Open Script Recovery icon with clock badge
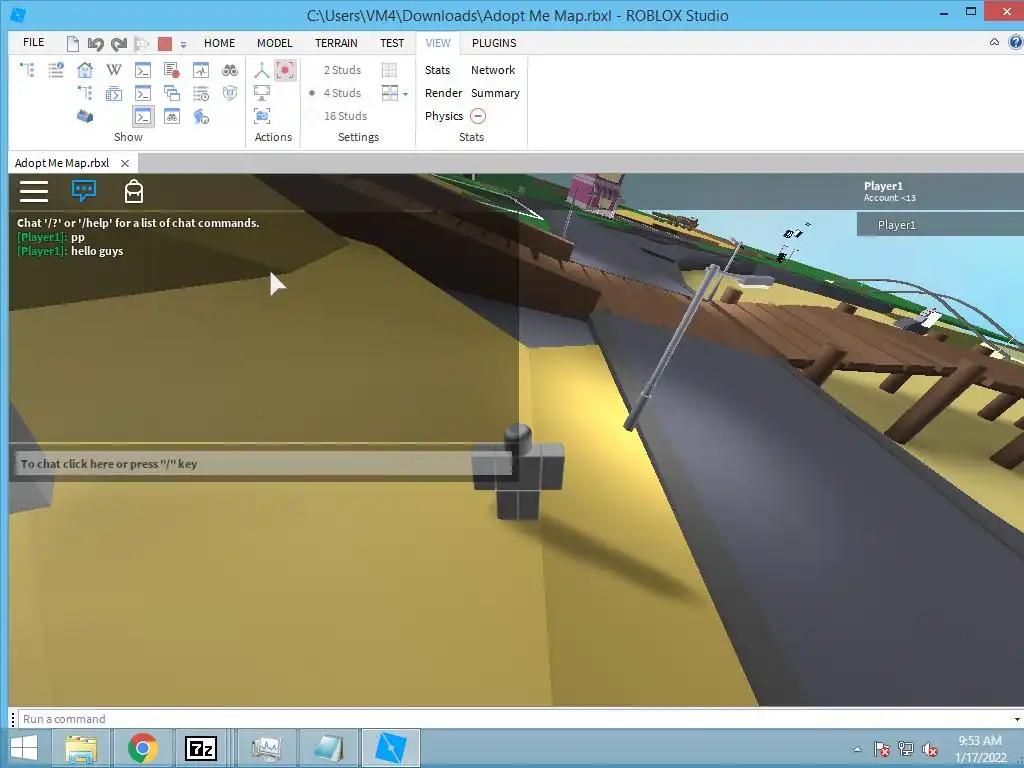This screenshot has height=768, width=1024. 200,116
